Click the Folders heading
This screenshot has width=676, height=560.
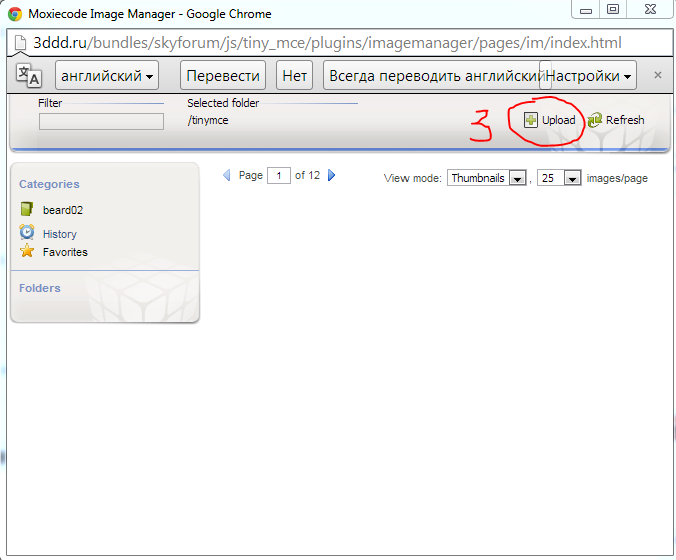coord(40,288)
